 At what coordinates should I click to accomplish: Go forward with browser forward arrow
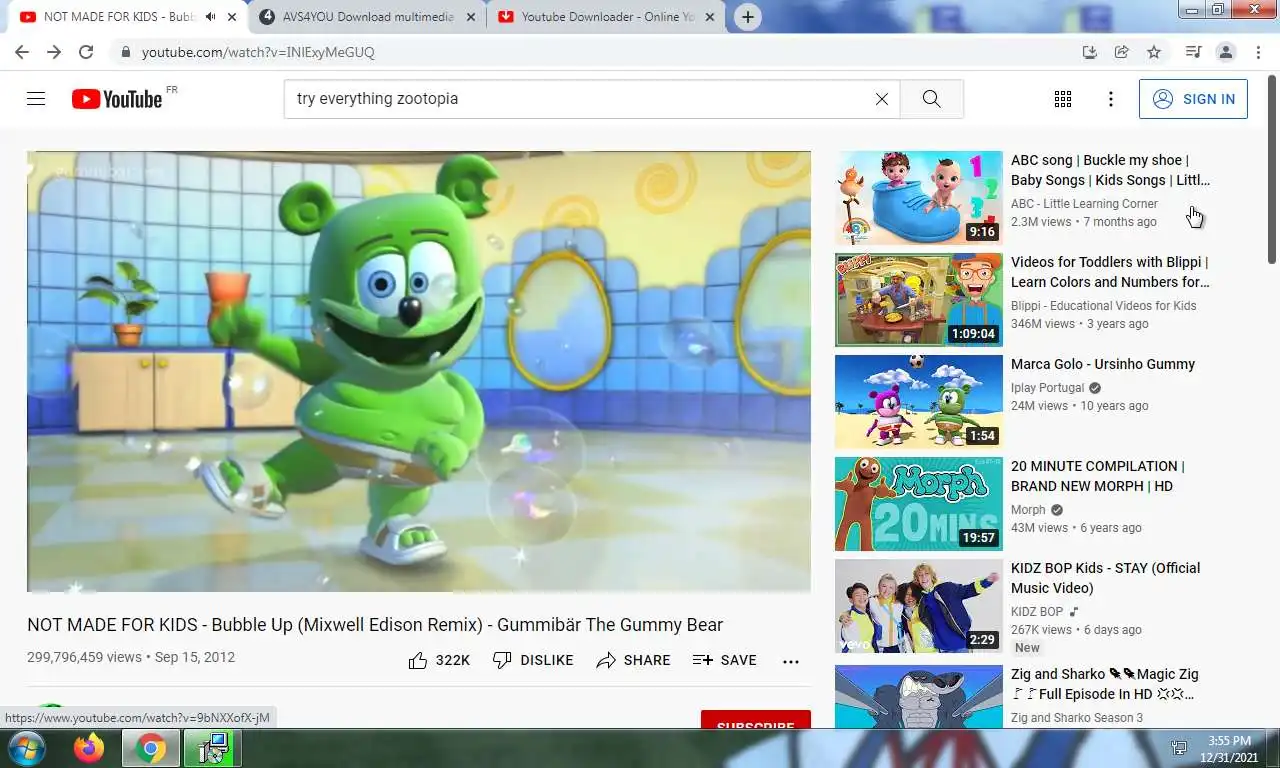[x=54, y=52]
